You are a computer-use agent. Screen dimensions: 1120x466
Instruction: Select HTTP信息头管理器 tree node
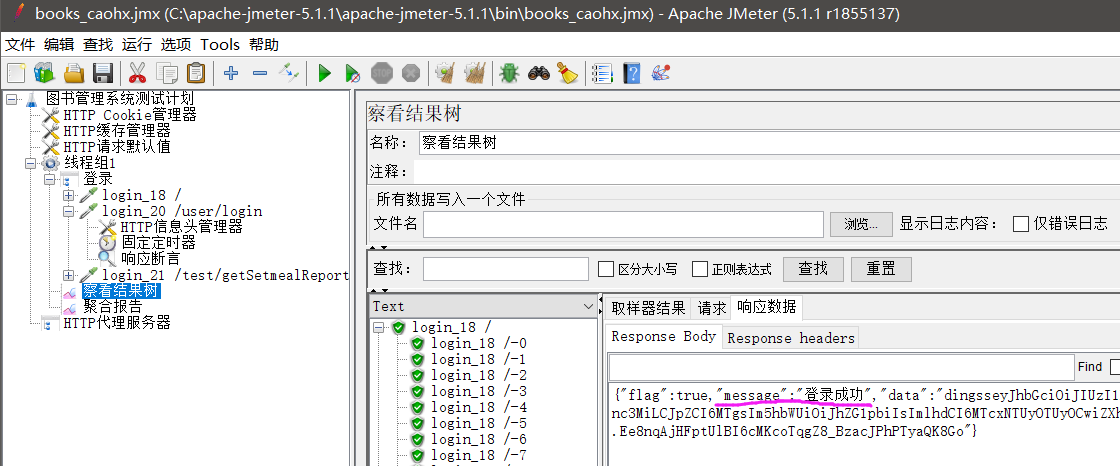click(181, 227)
